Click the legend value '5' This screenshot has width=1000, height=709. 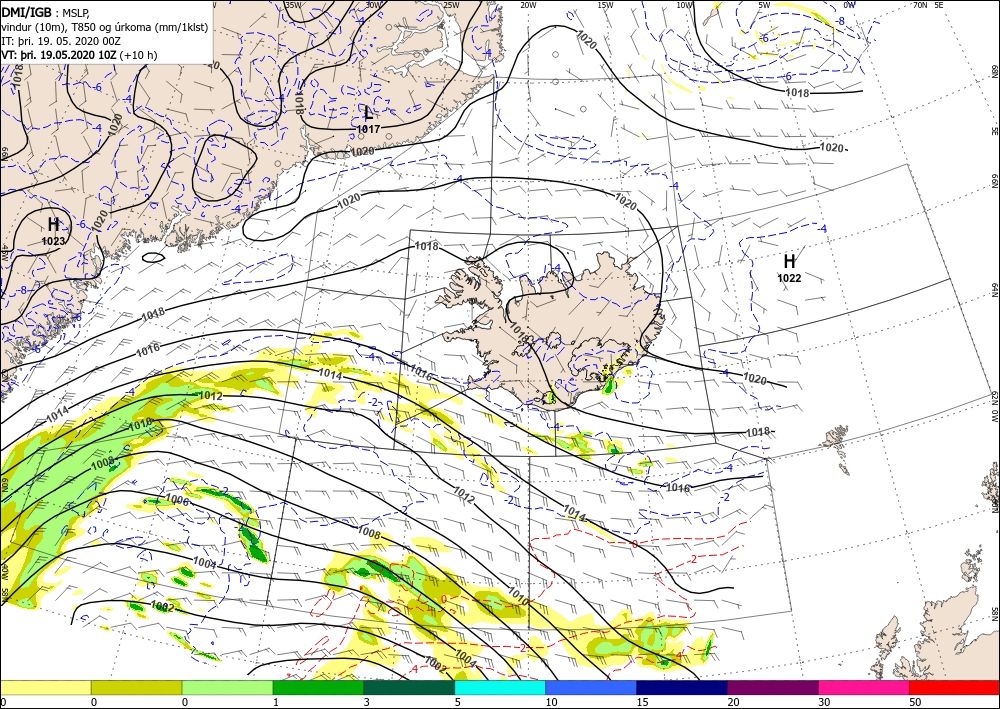click(457, 702)
